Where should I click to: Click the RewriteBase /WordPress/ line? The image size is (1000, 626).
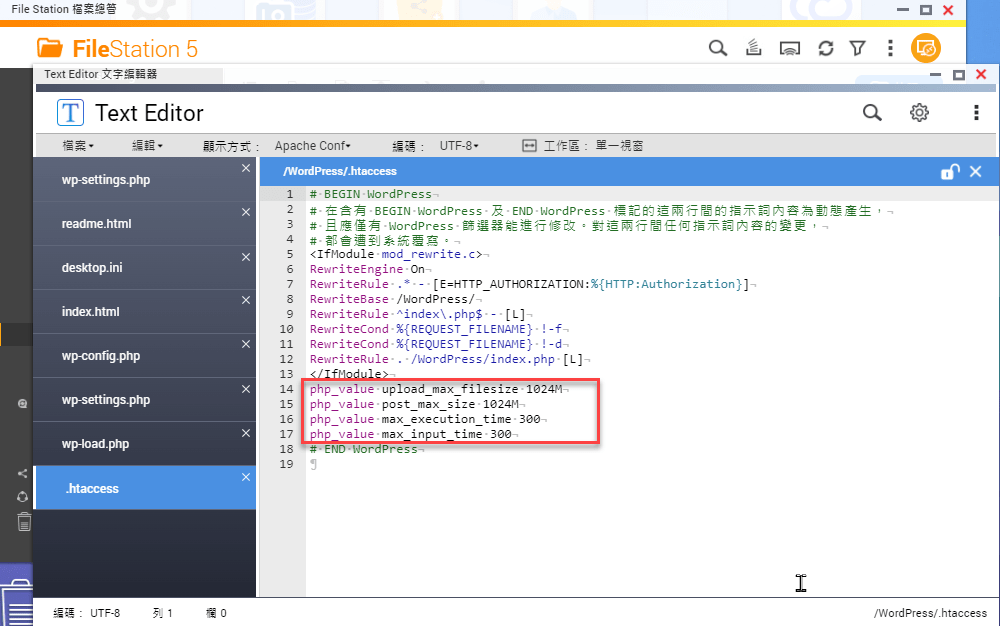pos(393,299)
